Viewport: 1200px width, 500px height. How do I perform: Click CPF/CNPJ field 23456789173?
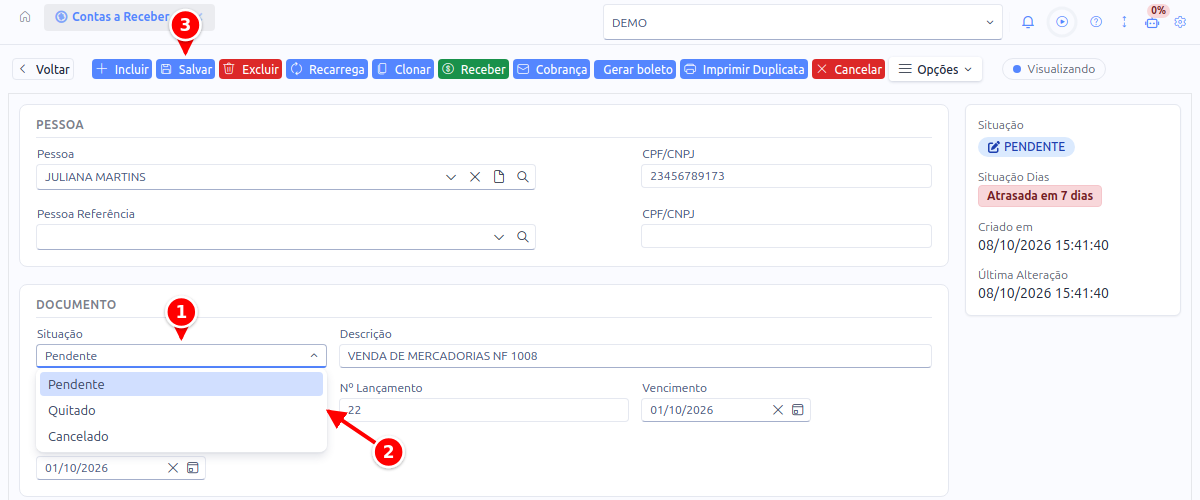tap(786, 176)
